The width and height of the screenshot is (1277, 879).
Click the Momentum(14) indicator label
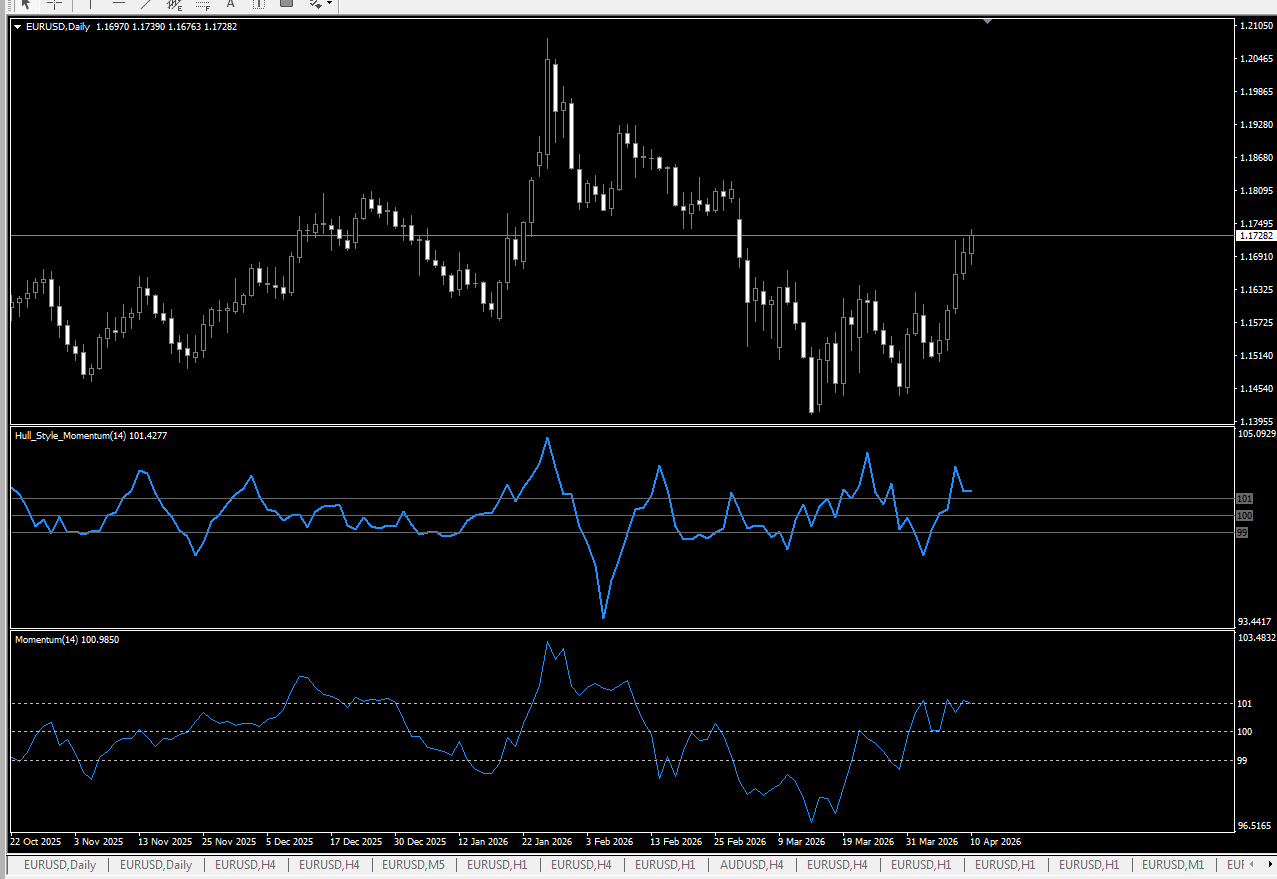(x=46, y=639)
